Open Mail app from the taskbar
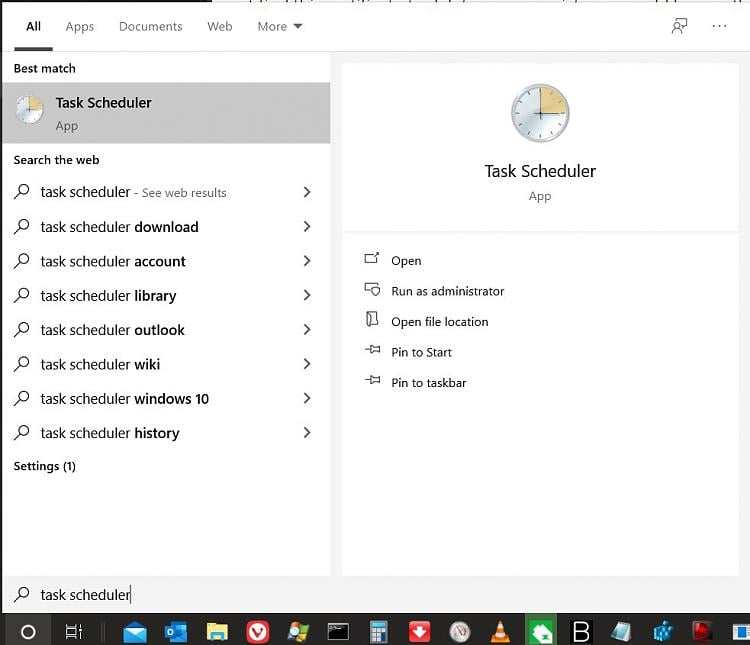Viewport: 750px width, 645px height. (134, 632)
